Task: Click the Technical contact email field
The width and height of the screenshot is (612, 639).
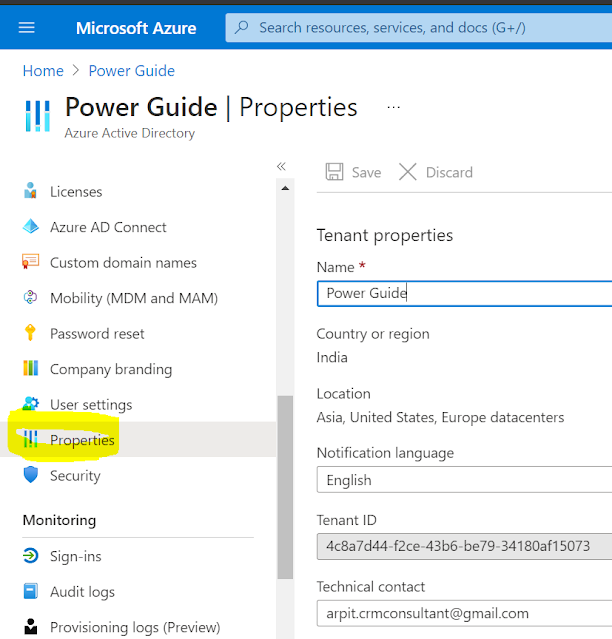Action: click(x=465, y=613)
